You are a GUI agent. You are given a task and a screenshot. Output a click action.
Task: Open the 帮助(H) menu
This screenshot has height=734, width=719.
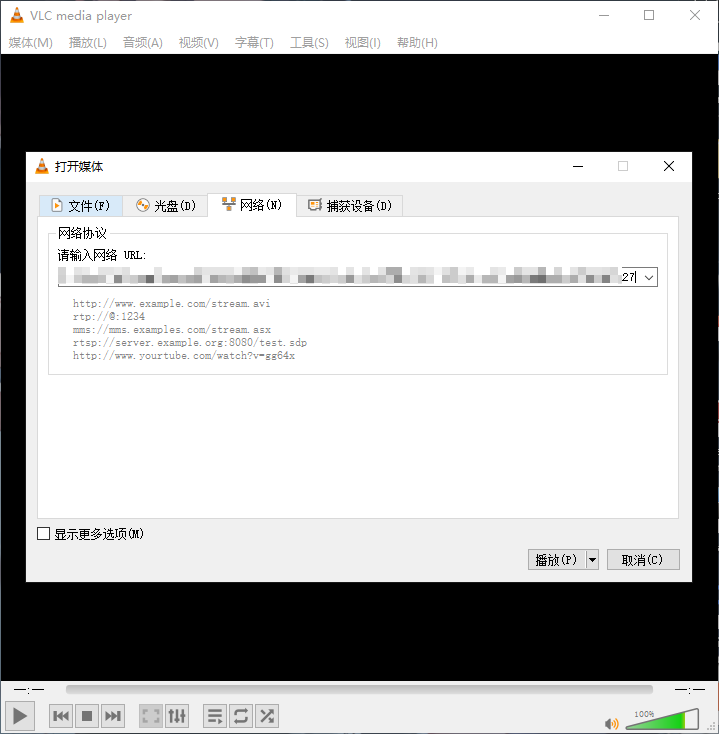pyautogui.click(x=417, y=43)
